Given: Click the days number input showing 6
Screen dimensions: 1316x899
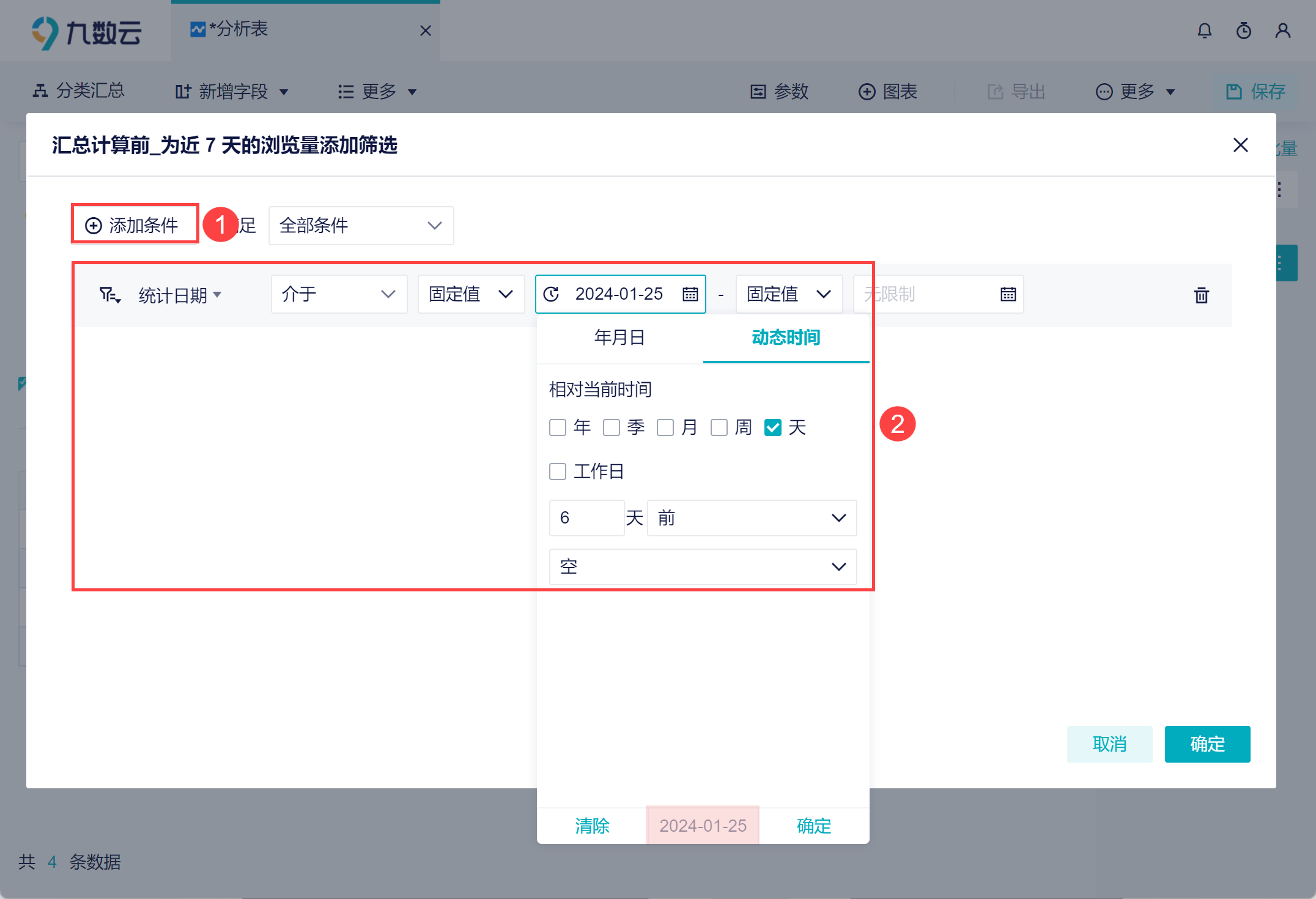Looking at the screenshot, I should (x=586, y=518).
